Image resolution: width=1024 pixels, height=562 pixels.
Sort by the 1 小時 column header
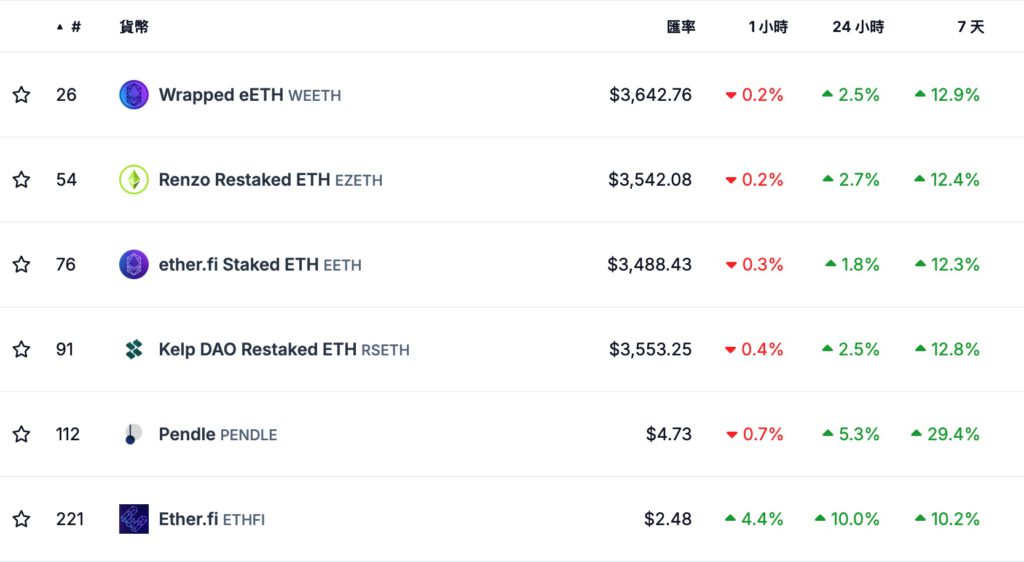[767, 27]
